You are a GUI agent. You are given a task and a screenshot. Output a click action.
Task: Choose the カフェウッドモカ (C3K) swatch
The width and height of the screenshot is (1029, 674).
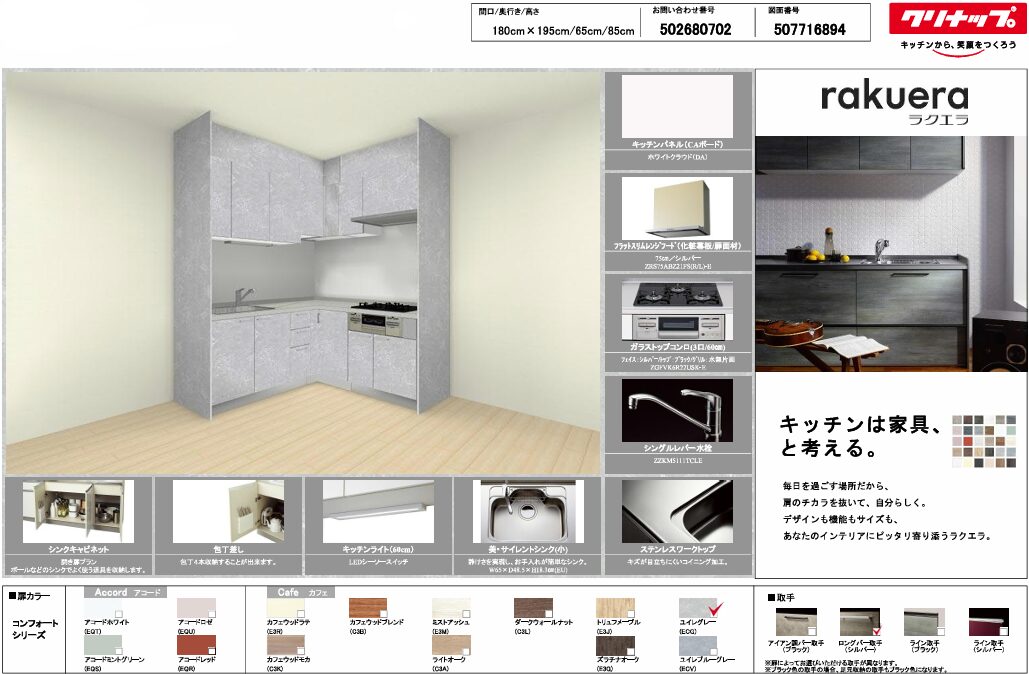click(x=285, y=645)
